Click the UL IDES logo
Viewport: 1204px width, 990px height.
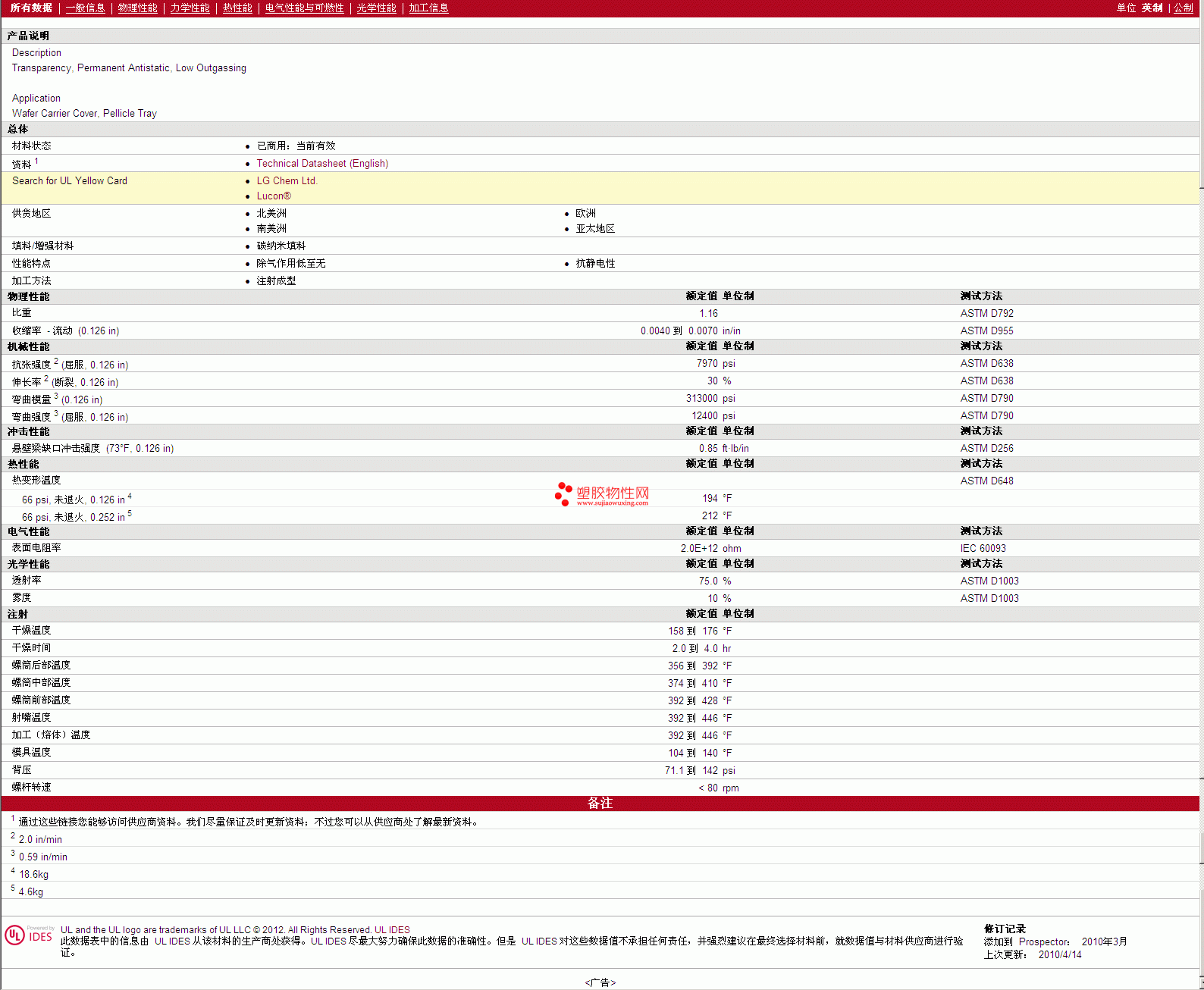coord(30,935)
